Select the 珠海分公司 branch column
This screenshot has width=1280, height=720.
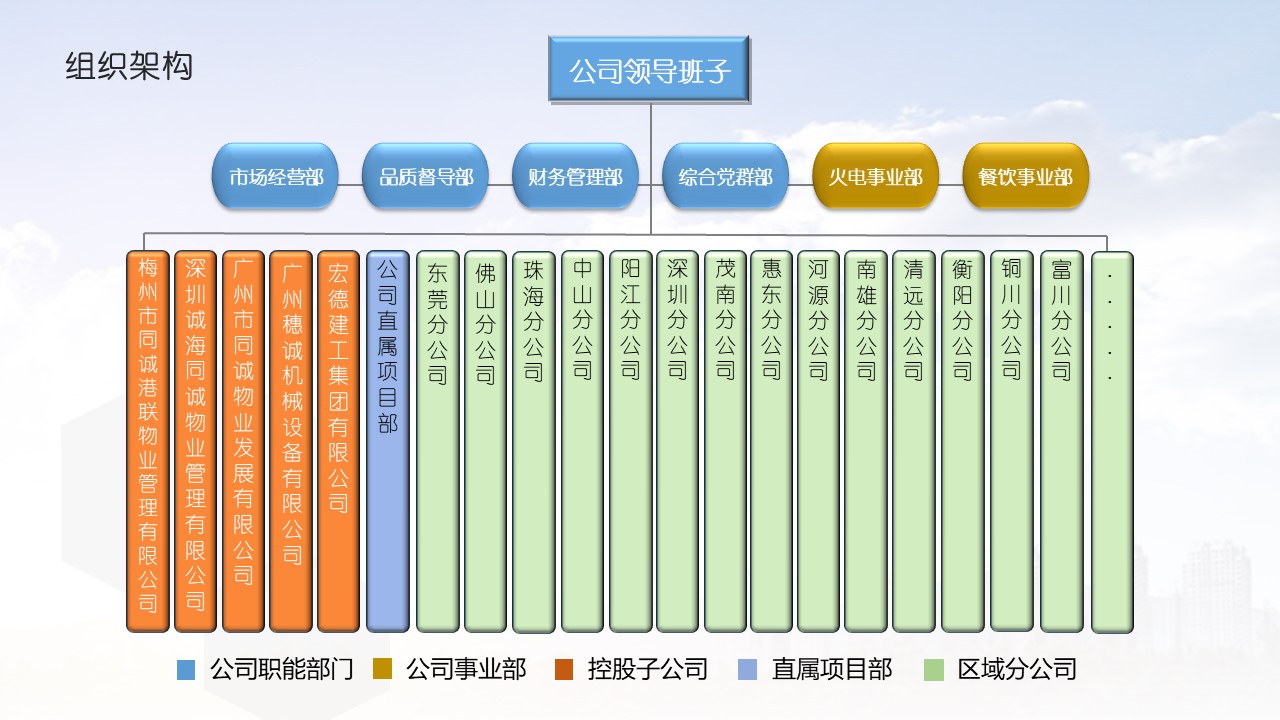533,441
